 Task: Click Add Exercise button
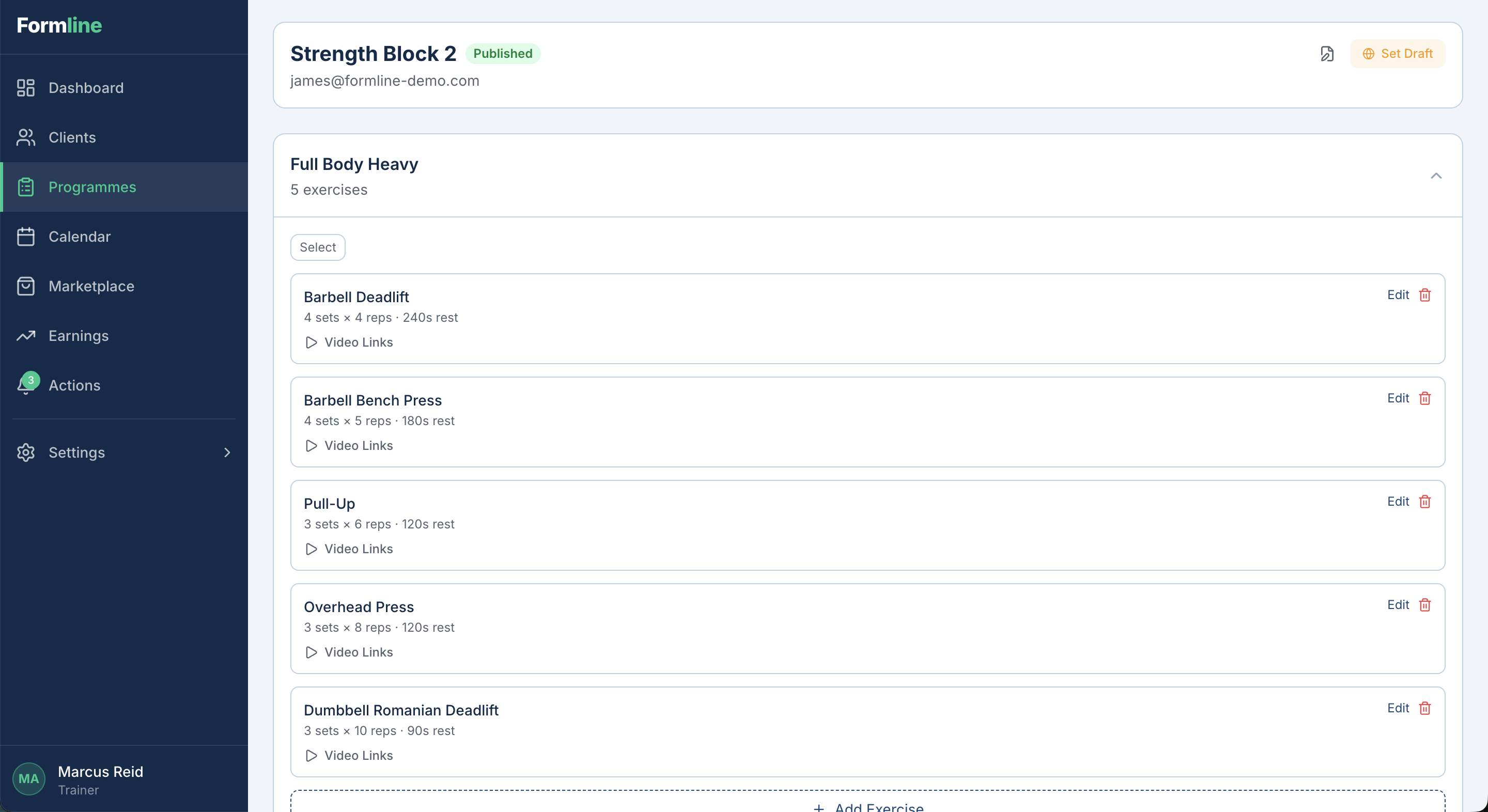(x=867, y=806)
